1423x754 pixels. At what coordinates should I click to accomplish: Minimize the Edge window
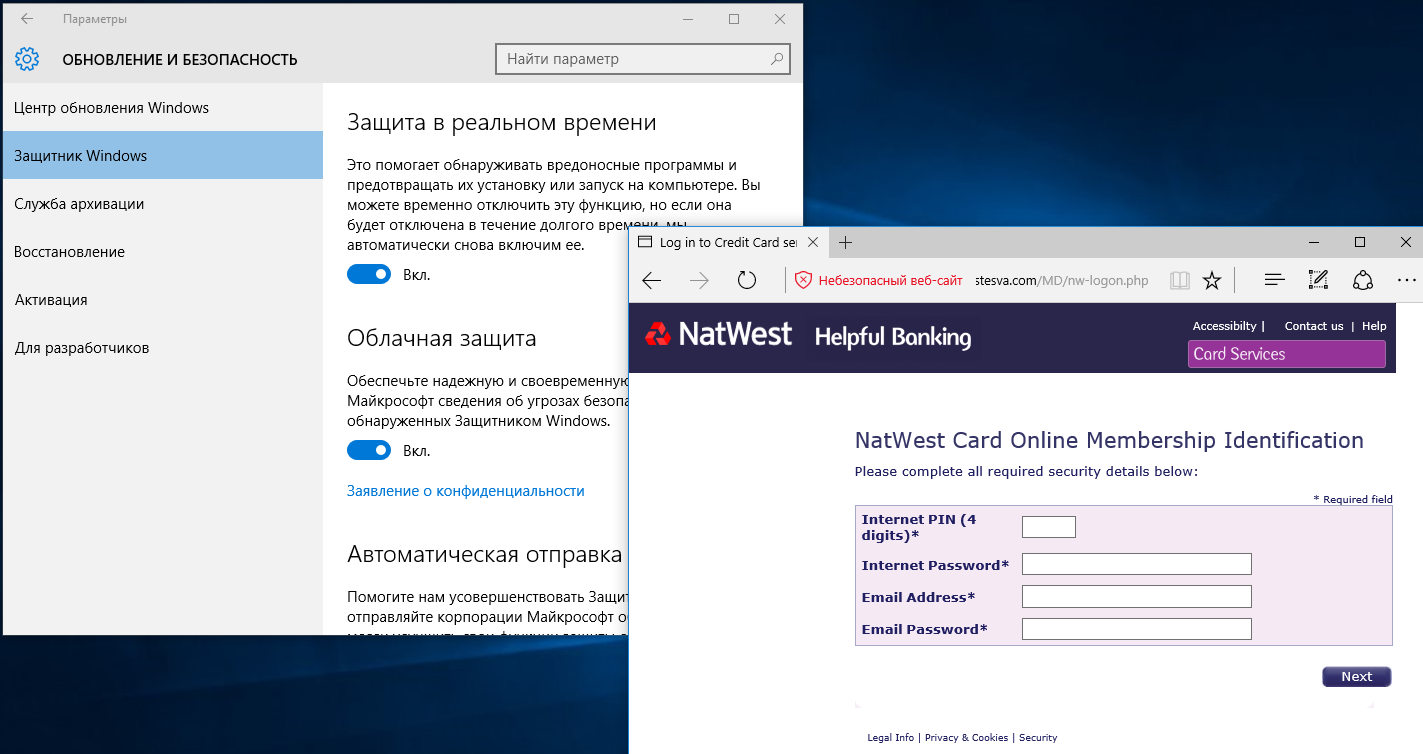coord(1314,243)
